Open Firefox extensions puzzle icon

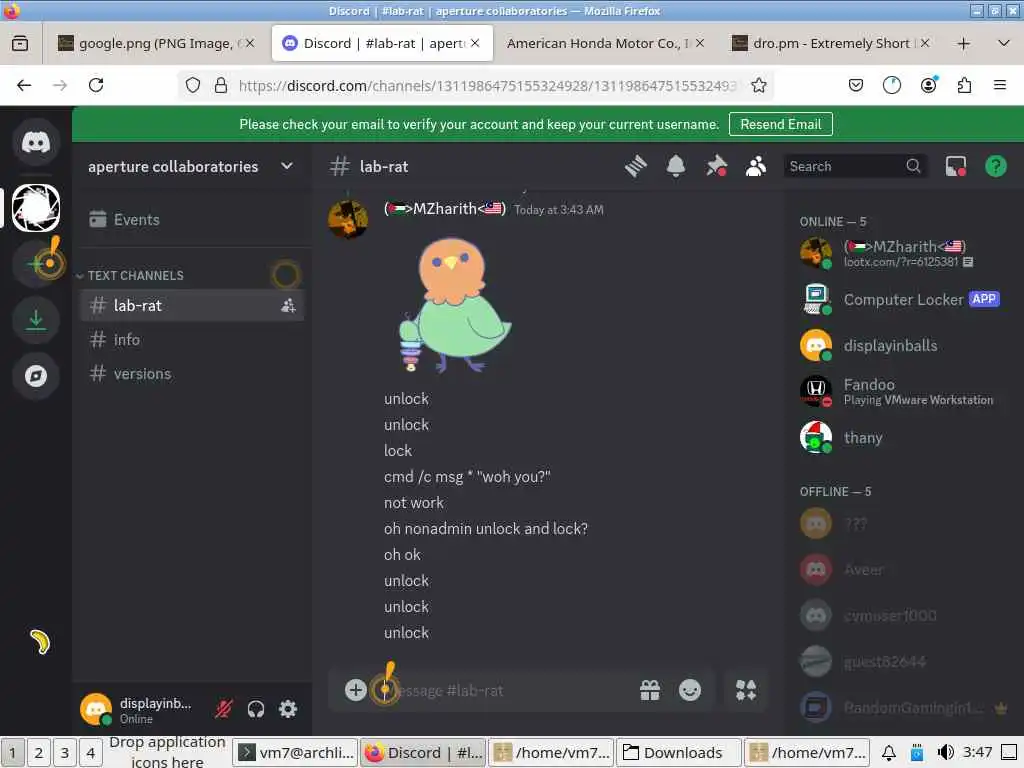[x=965, y=86]
